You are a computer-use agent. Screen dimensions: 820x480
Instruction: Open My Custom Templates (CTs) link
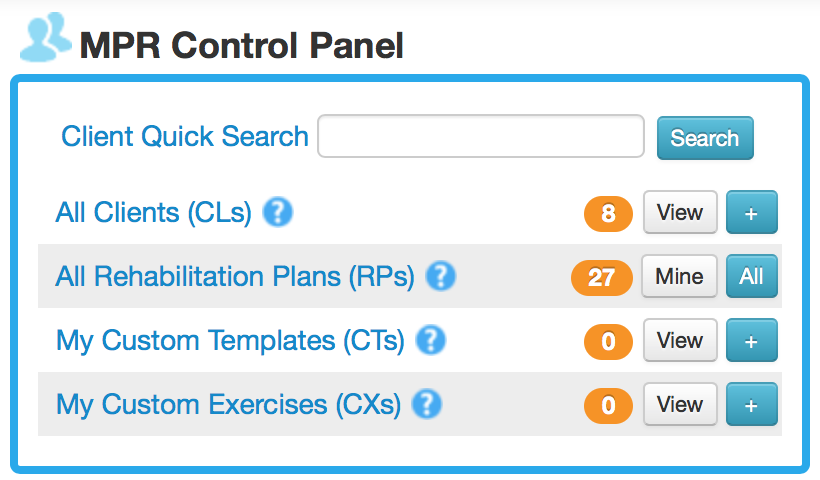(230, 341)
